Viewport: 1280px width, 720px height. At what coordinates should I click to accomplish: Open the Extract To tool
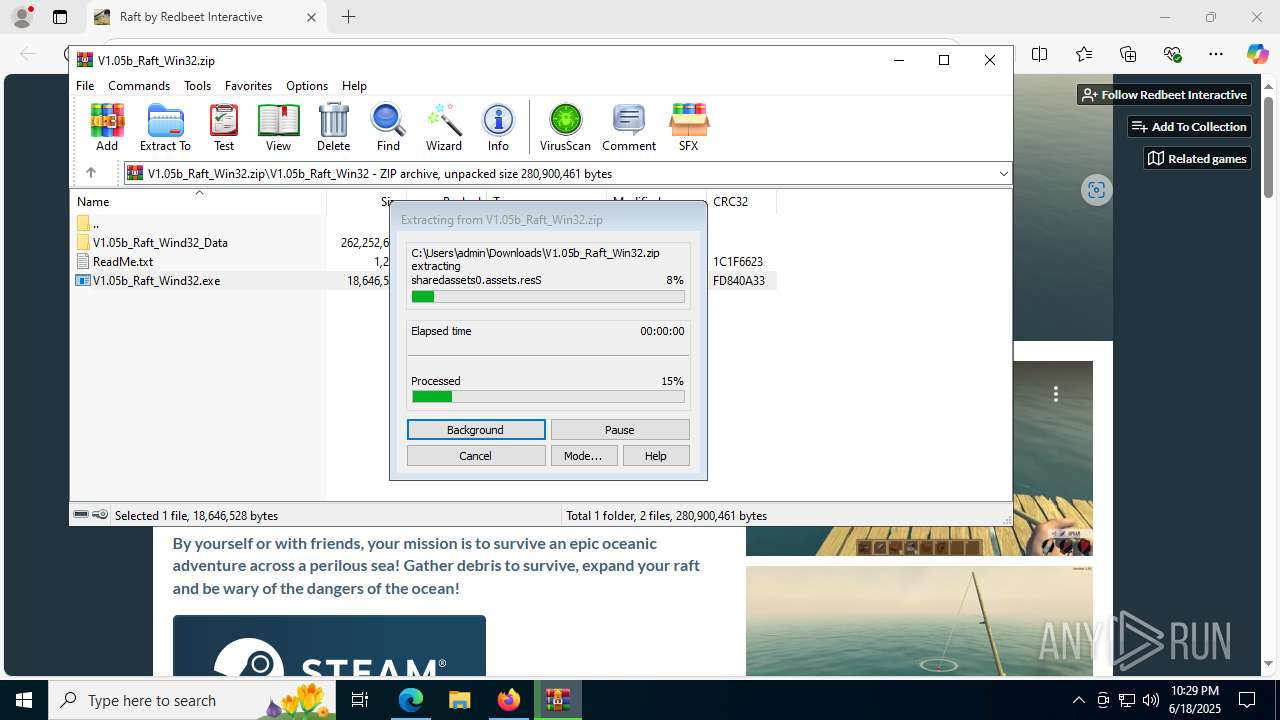(x=165, y=127)
